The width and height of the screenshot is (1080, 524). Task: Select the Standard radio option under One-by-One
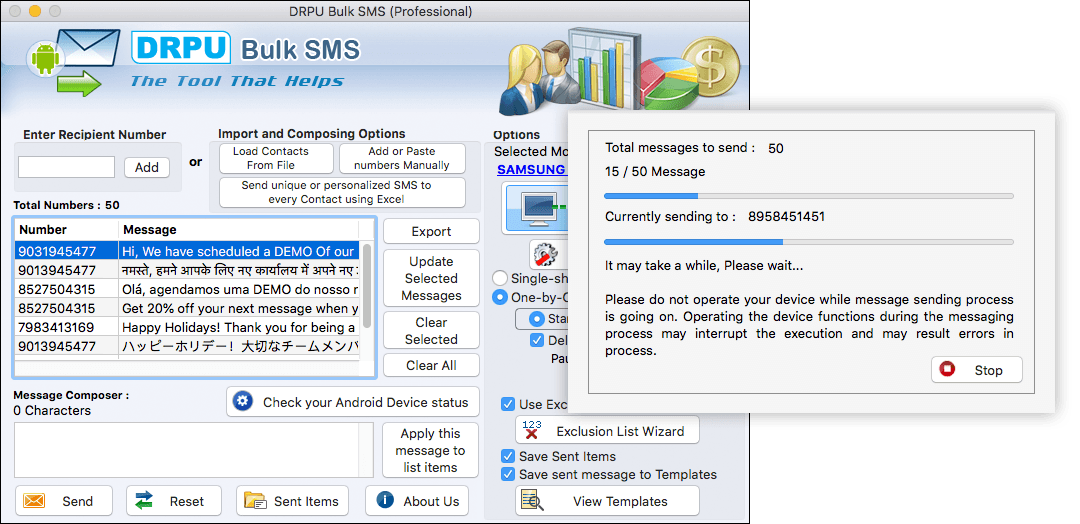[x=537, y=319]
